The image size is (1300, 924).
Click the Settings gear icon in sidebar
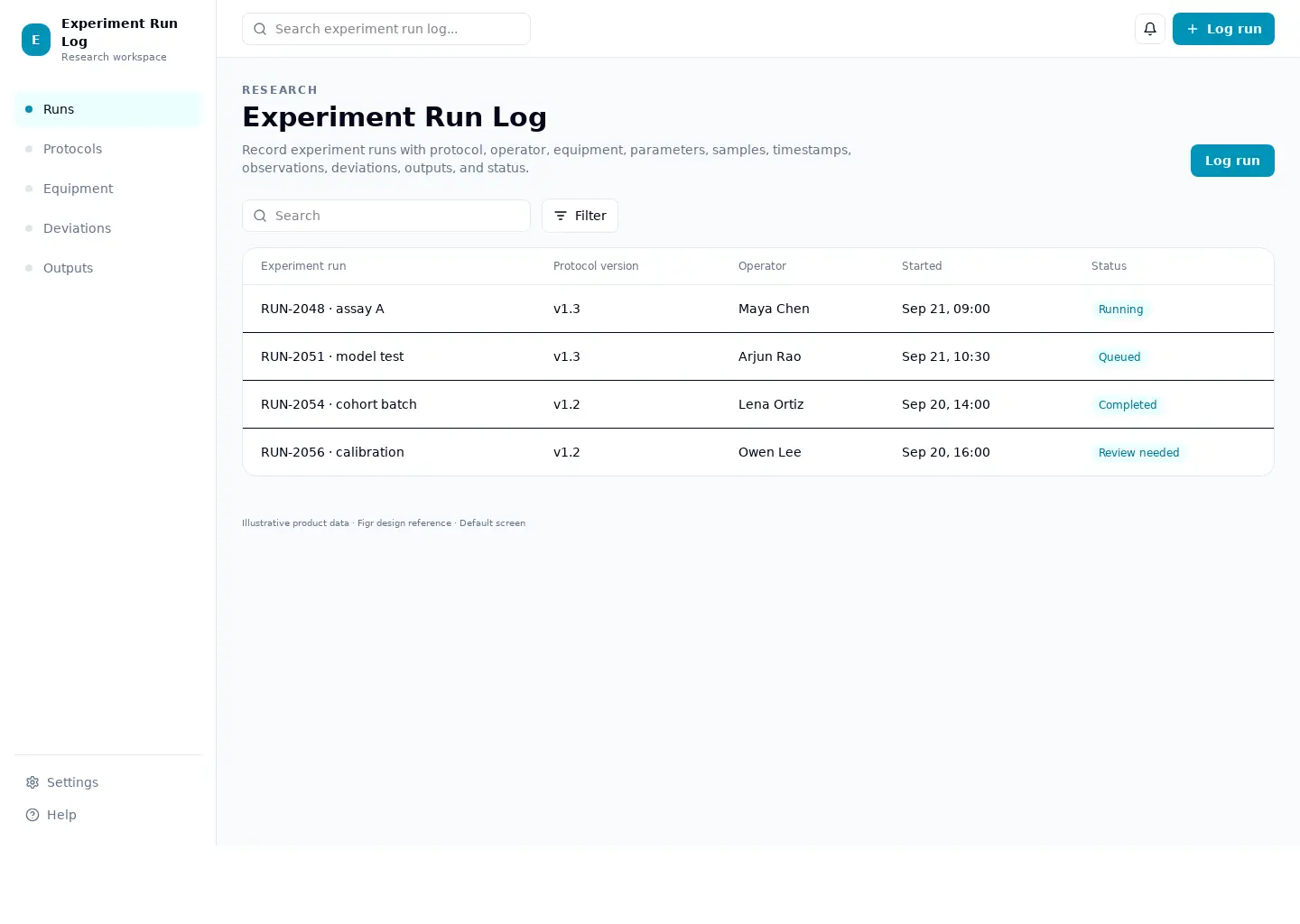click(x=32, y=782)
